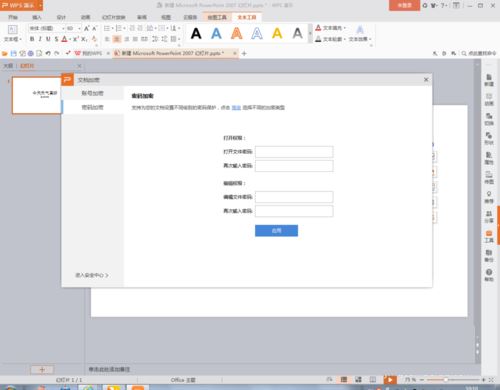Apply italic text formatting
The image size is (500, 390).
tap(40, 39)
